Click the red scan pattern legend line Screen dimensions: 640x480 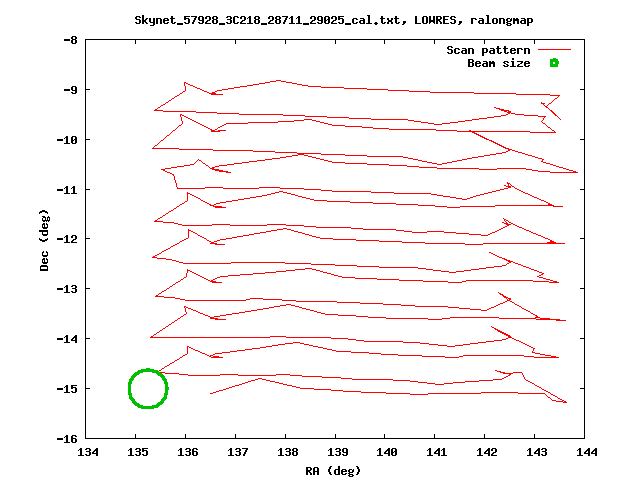pos(554,50)
